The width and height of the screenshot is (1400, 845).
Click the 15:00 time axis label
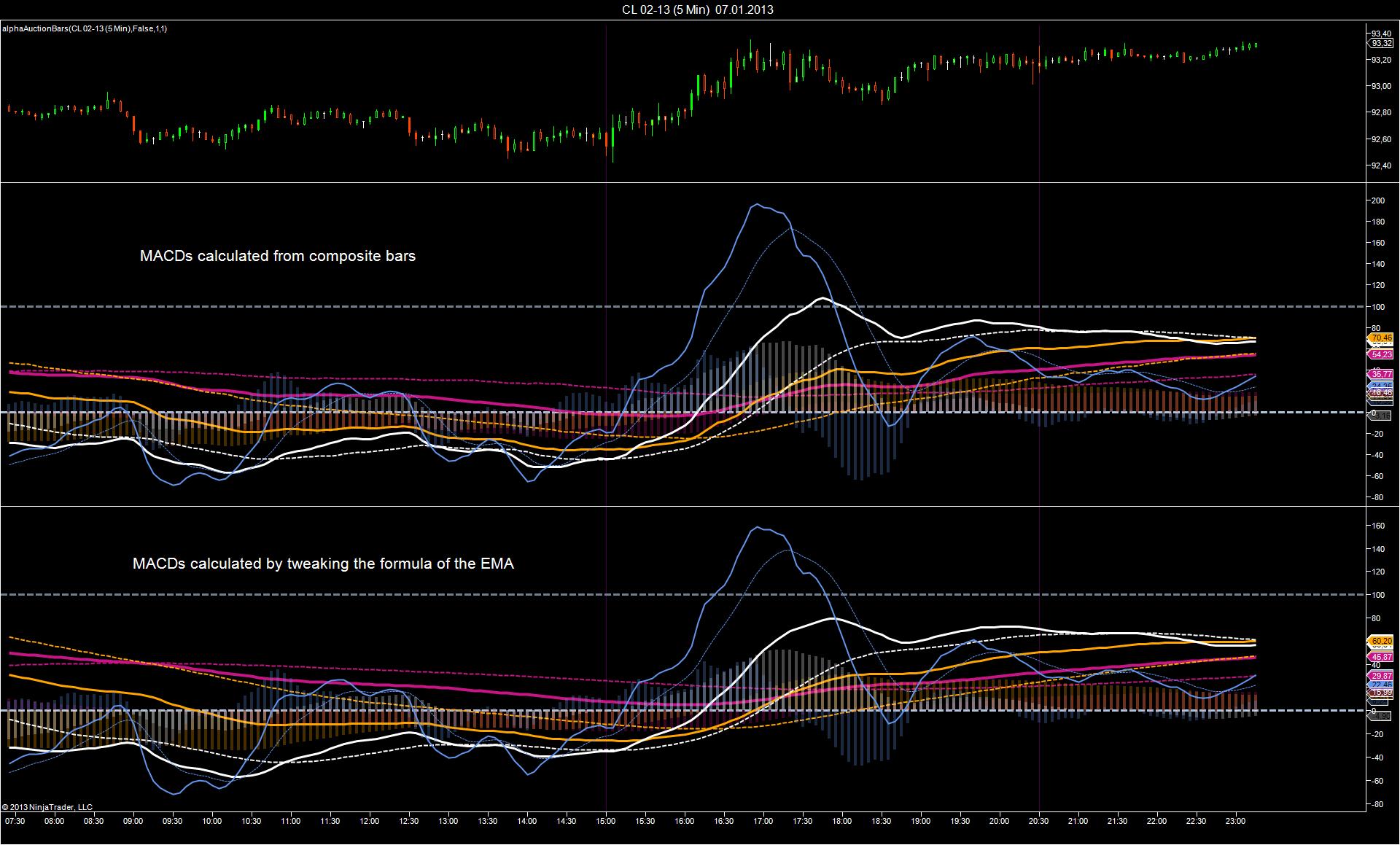pyautogui.click(x=606, y=821)
